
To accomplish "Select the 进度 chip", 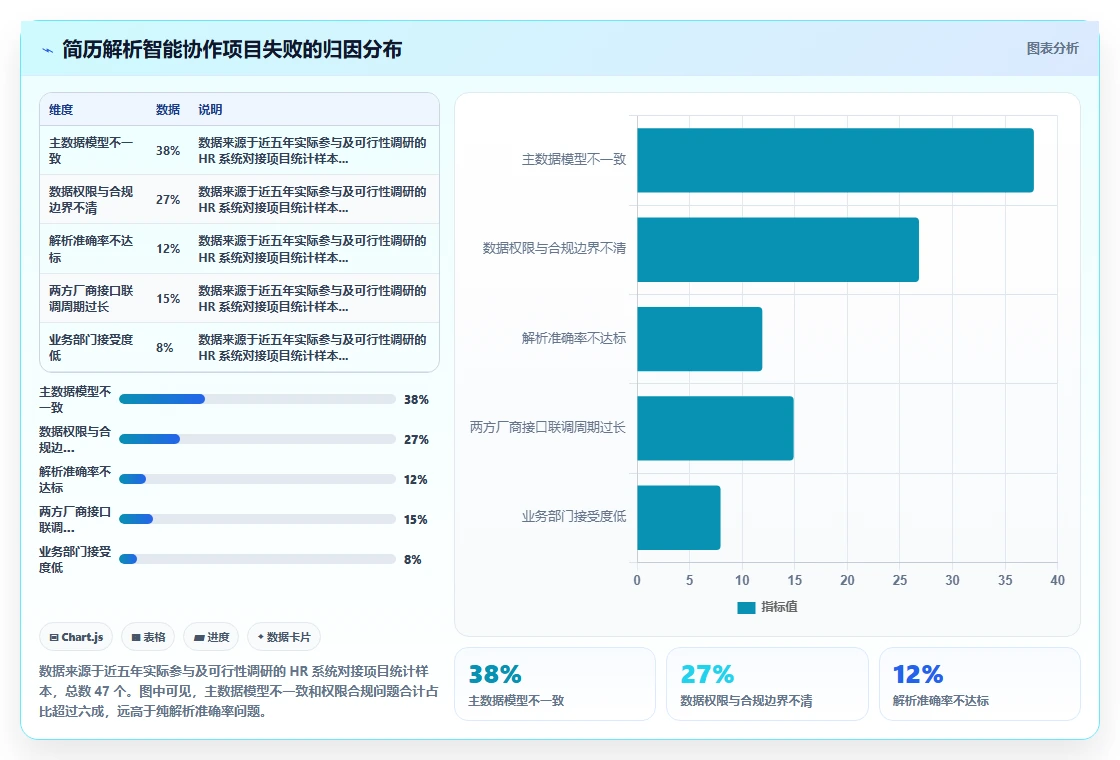I will pyautogui.click(x=211, y=637).
